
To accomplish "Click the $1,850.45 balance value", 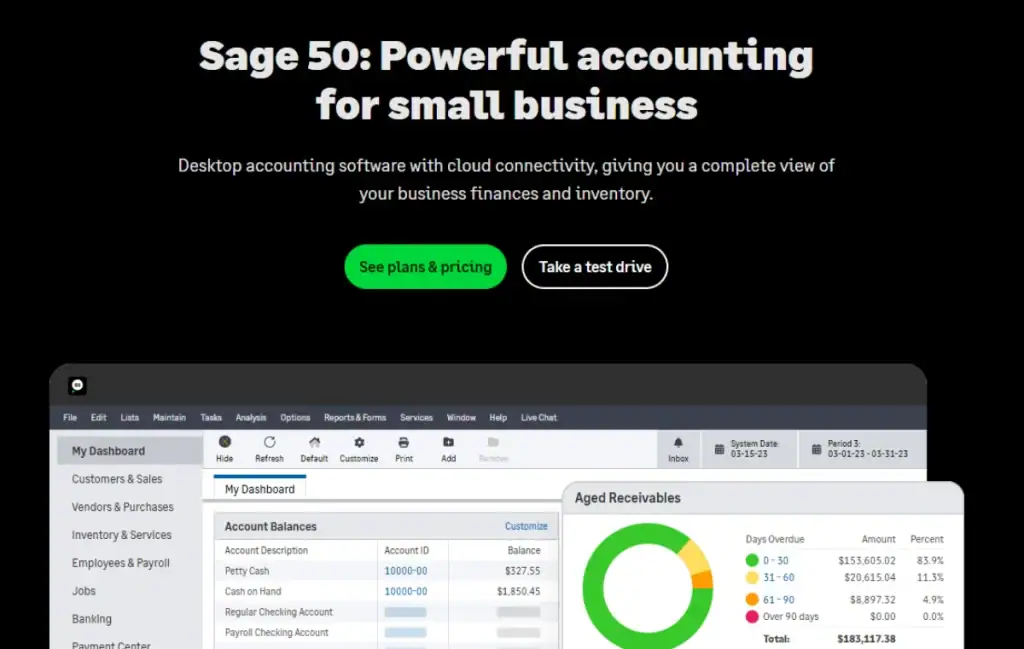I will [519, 592].
